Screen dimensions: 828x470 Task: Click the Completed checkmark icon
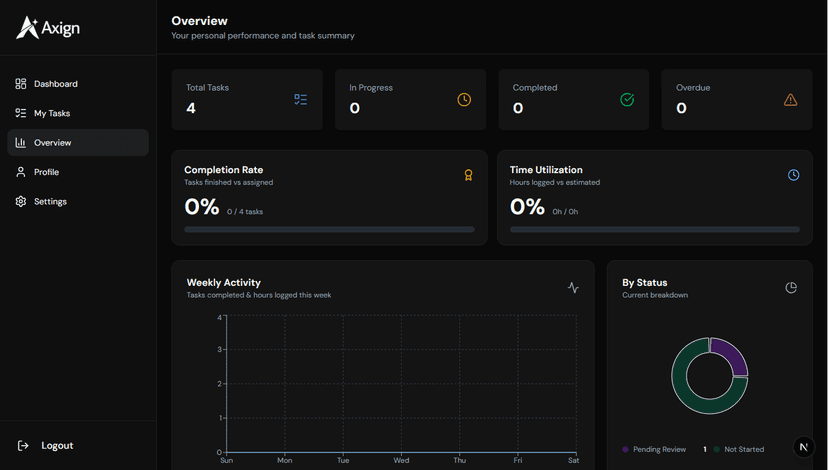coord(627,100)
